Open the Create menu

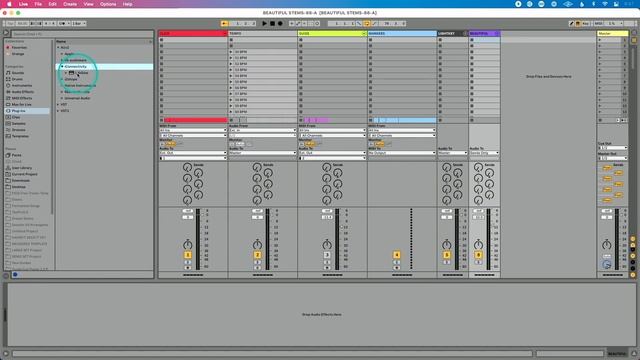(70, 4)
